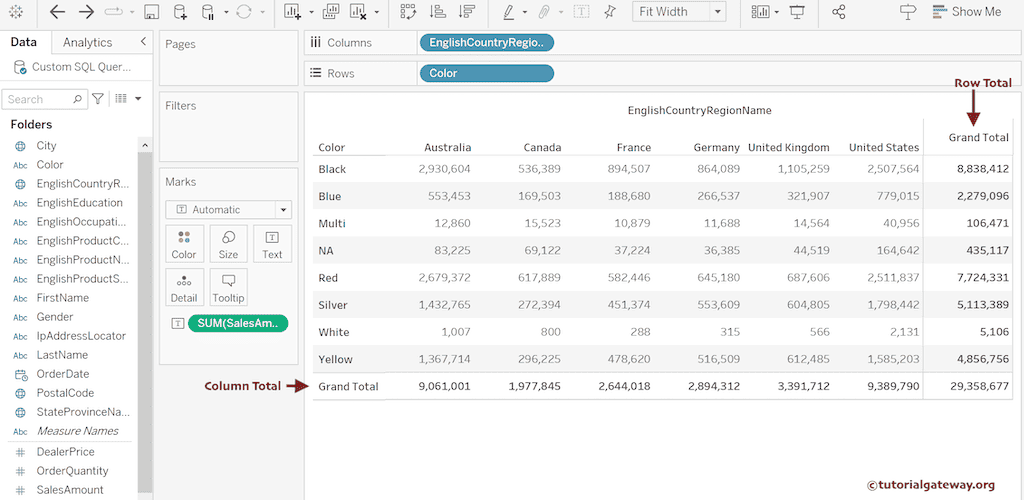
Task: Click the Share icon in toolbar
Action: click(x=839, y=12)
